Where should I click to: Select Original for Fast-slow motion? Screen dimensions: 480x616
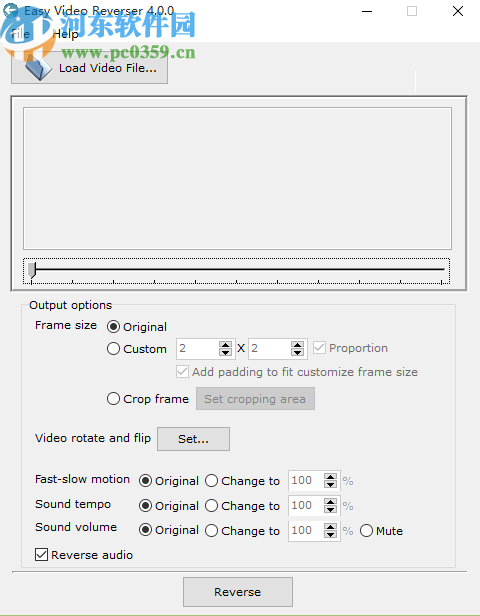click(169, 481)
